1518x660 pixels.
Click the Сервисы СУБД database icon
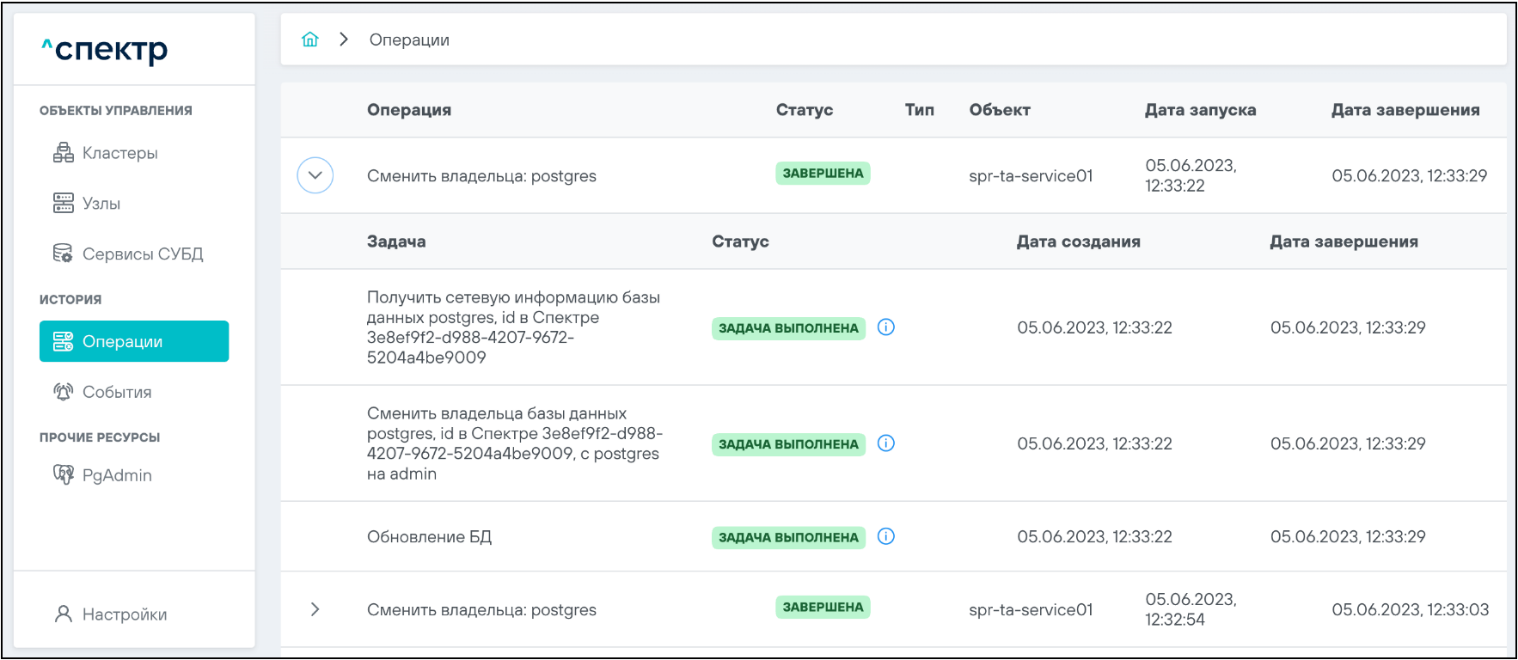click(62, 254)
